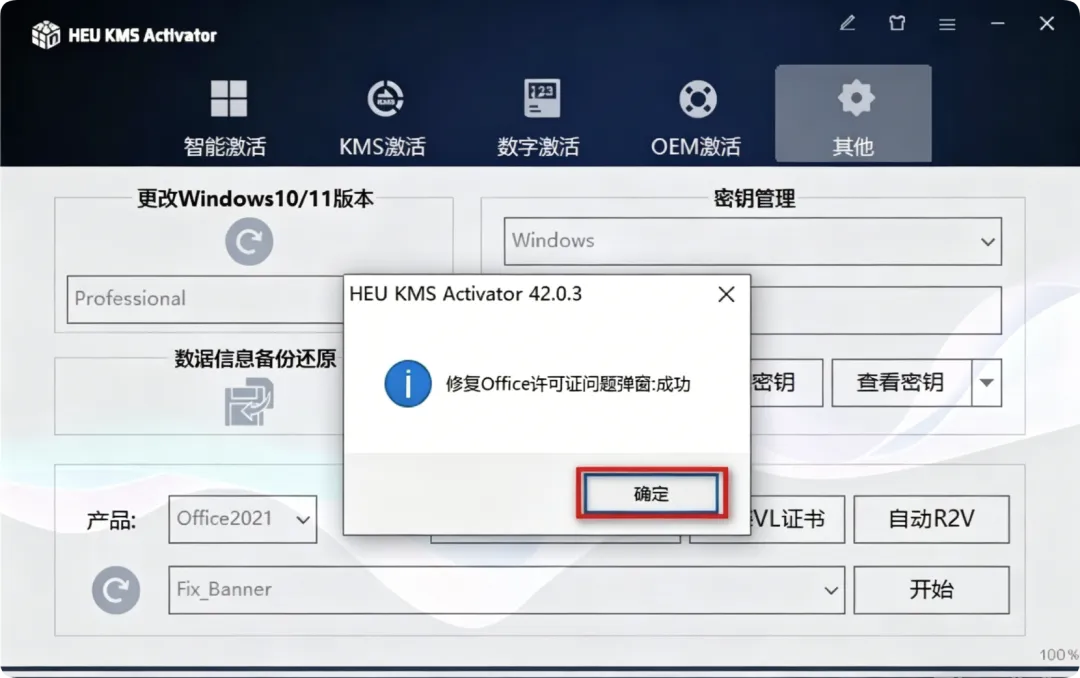Click the 产品: label
The width and height of the screenshot is (1080, 678).
pos(111,520)
